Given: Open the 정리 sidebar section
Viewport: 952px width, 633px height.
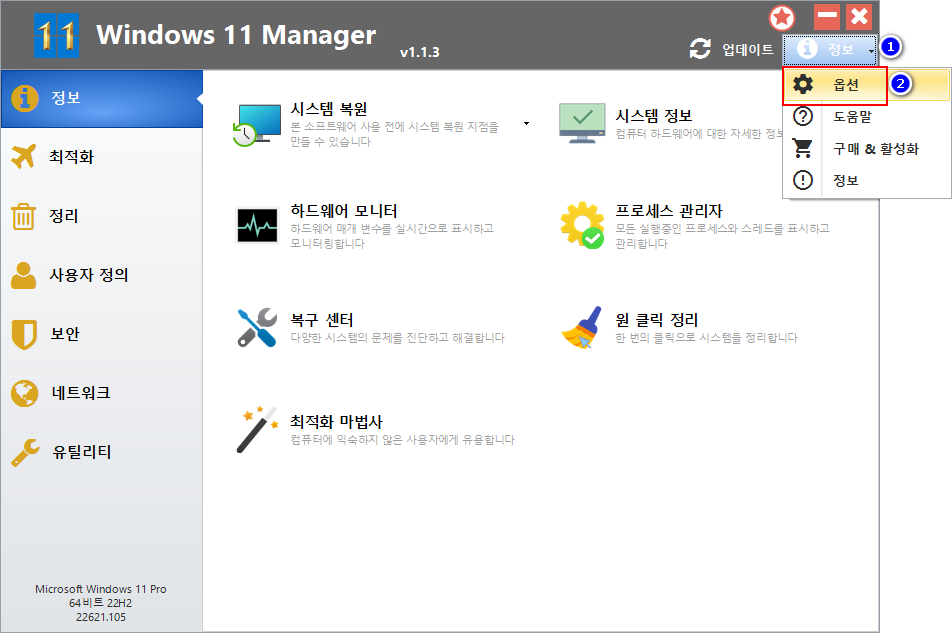Looking at the screenshot, I should tap(101, 215).
